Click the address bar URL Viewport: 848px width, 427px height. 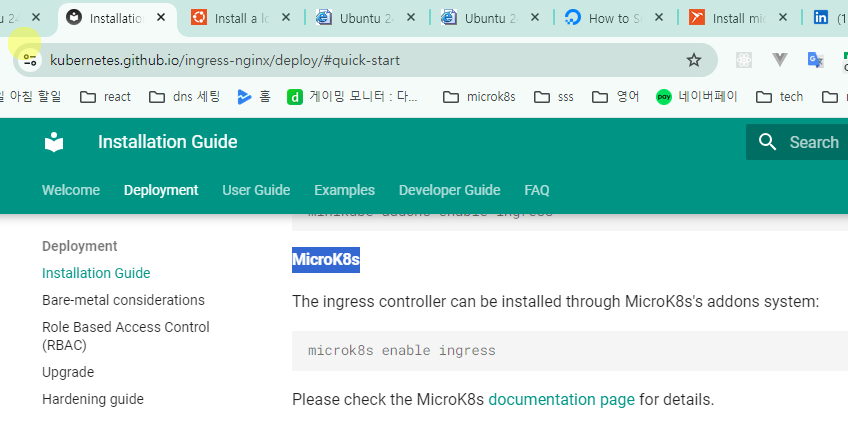pyautogui.click(x=224, y=60)
